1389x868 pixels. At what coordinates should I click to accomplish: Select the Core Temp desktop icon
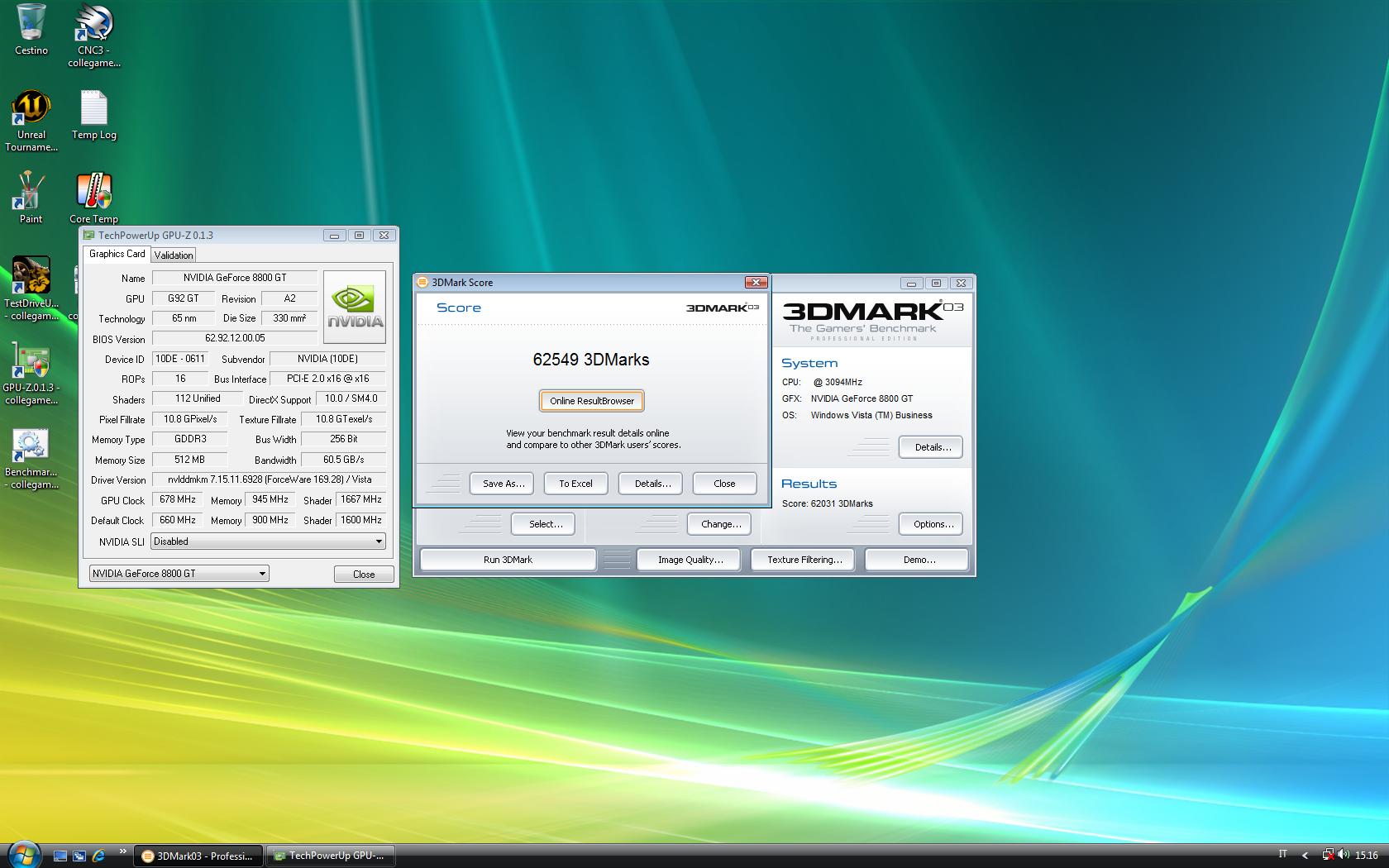click(93, 198)
